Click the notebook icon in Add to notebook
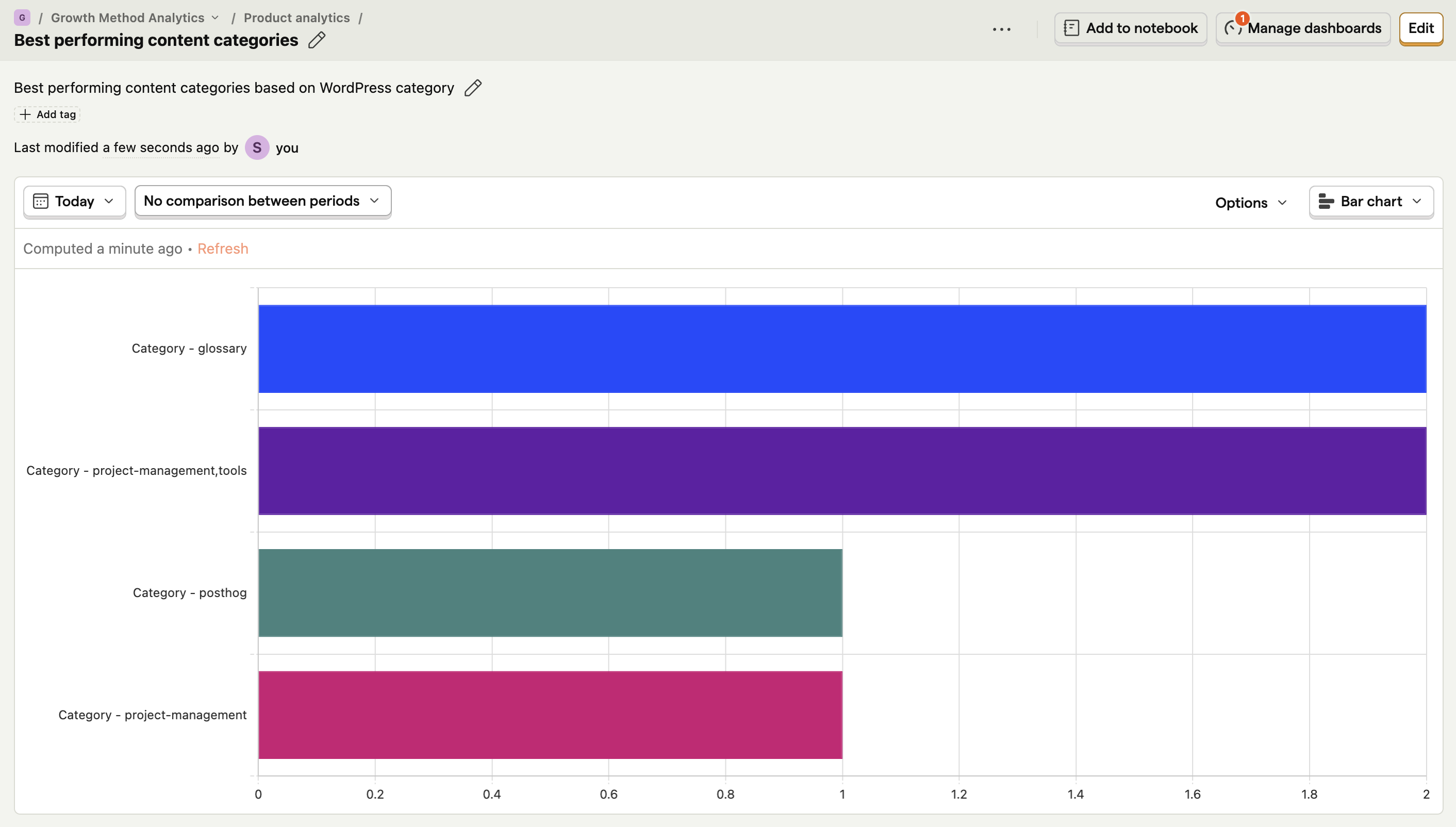The width and height of the screenshot is (1456, 827). pyautogui.click(x=1071, y=28)
